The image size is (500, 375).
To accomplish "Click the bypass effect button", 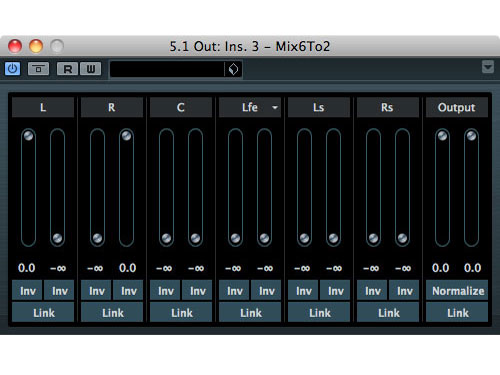I will point(38,69).
